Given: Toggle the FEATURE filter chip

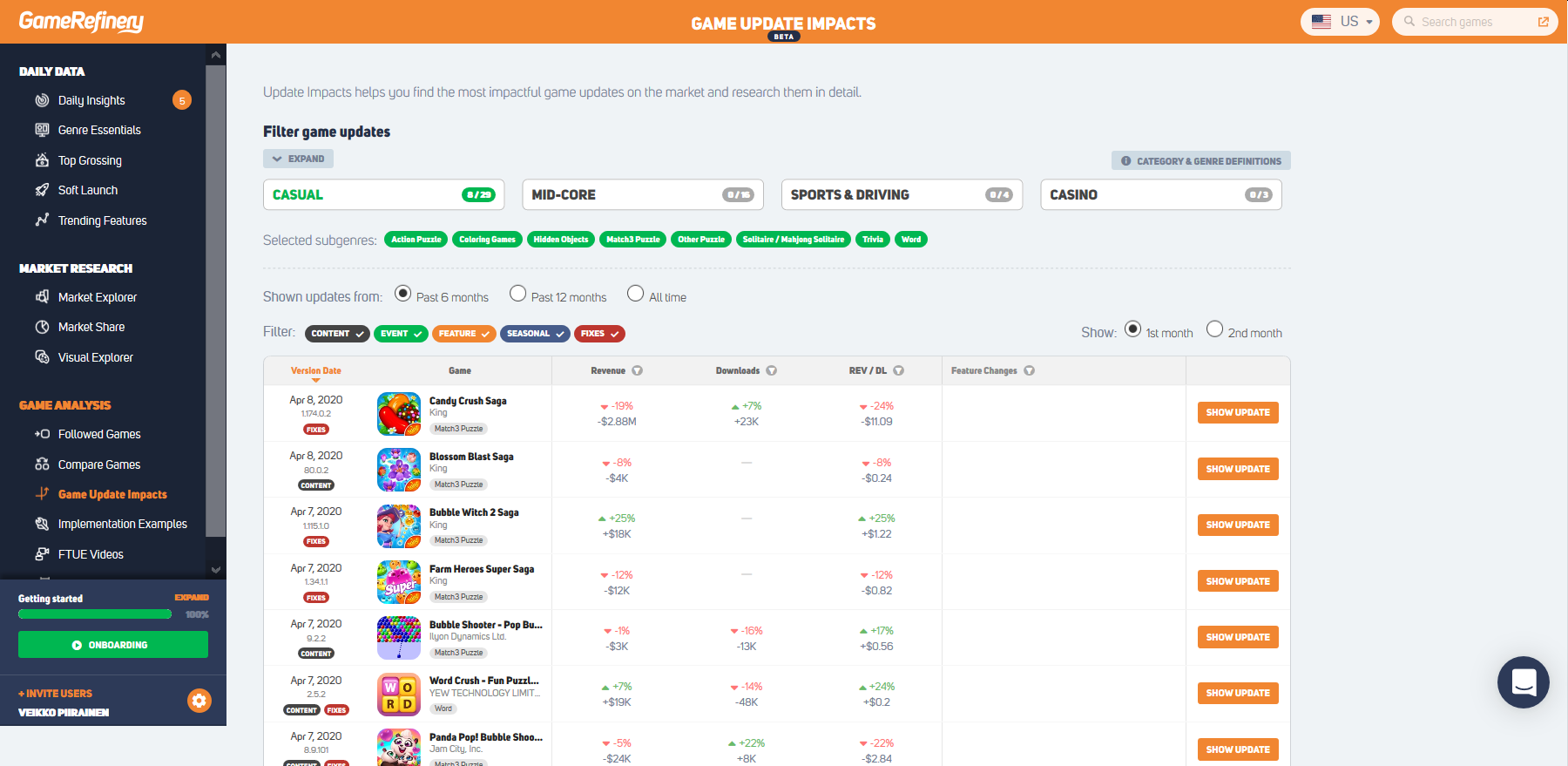Looking at the screenshot, I should point(464,334).
